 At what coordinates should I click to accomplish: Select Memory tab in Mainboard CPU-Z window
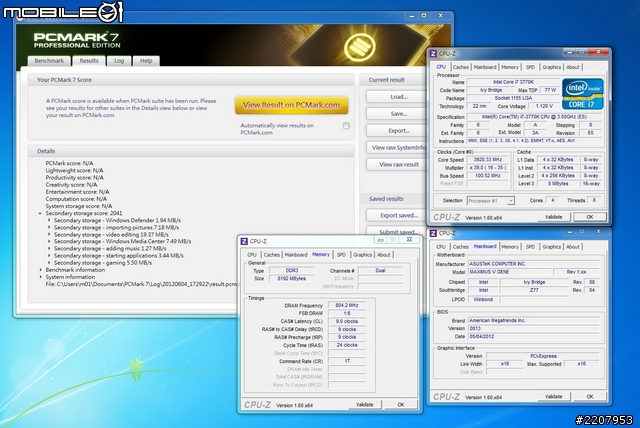tap(510, 246)
